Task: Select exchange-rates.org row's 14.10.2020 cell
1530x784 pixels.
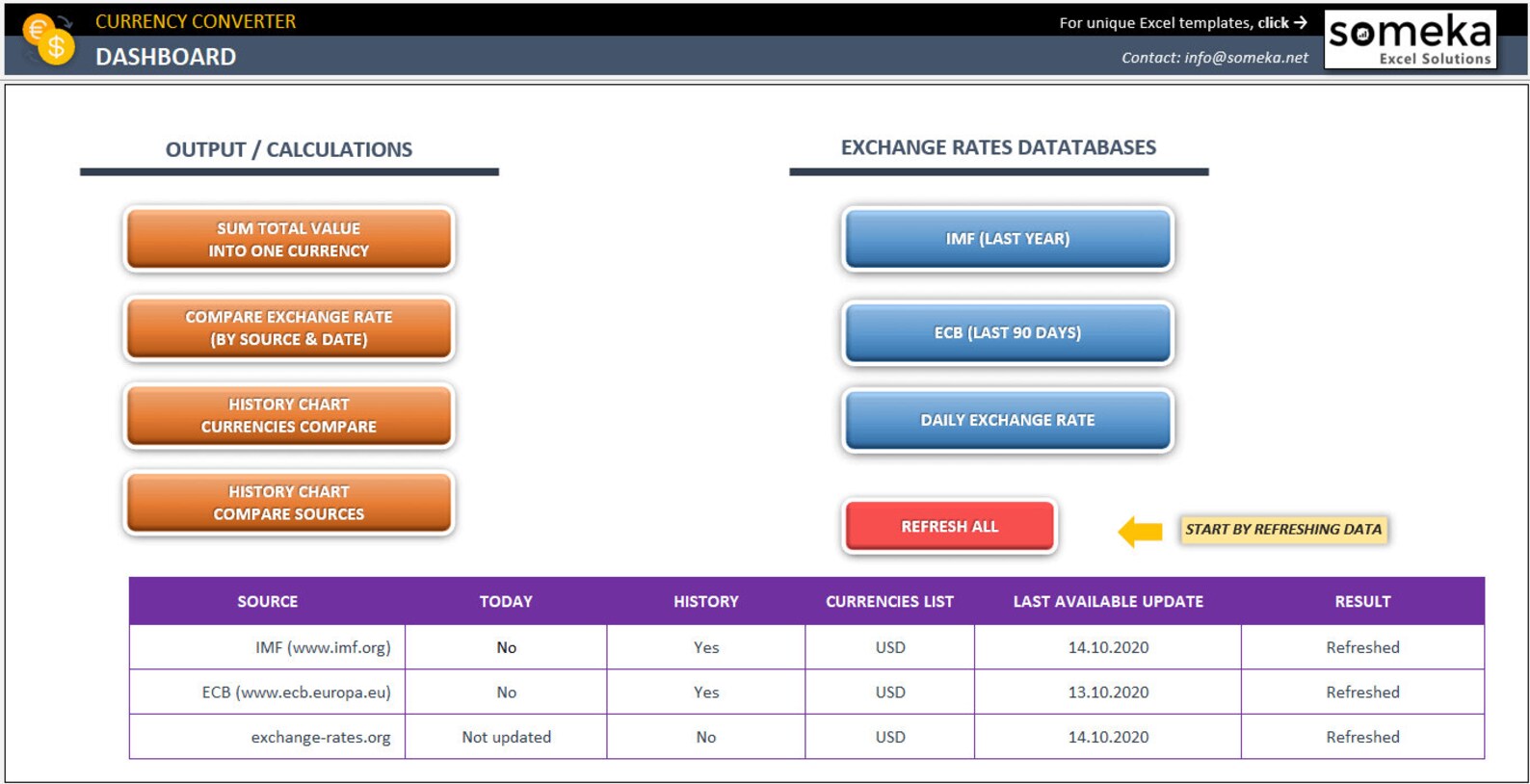Action: coord(1108,737)
